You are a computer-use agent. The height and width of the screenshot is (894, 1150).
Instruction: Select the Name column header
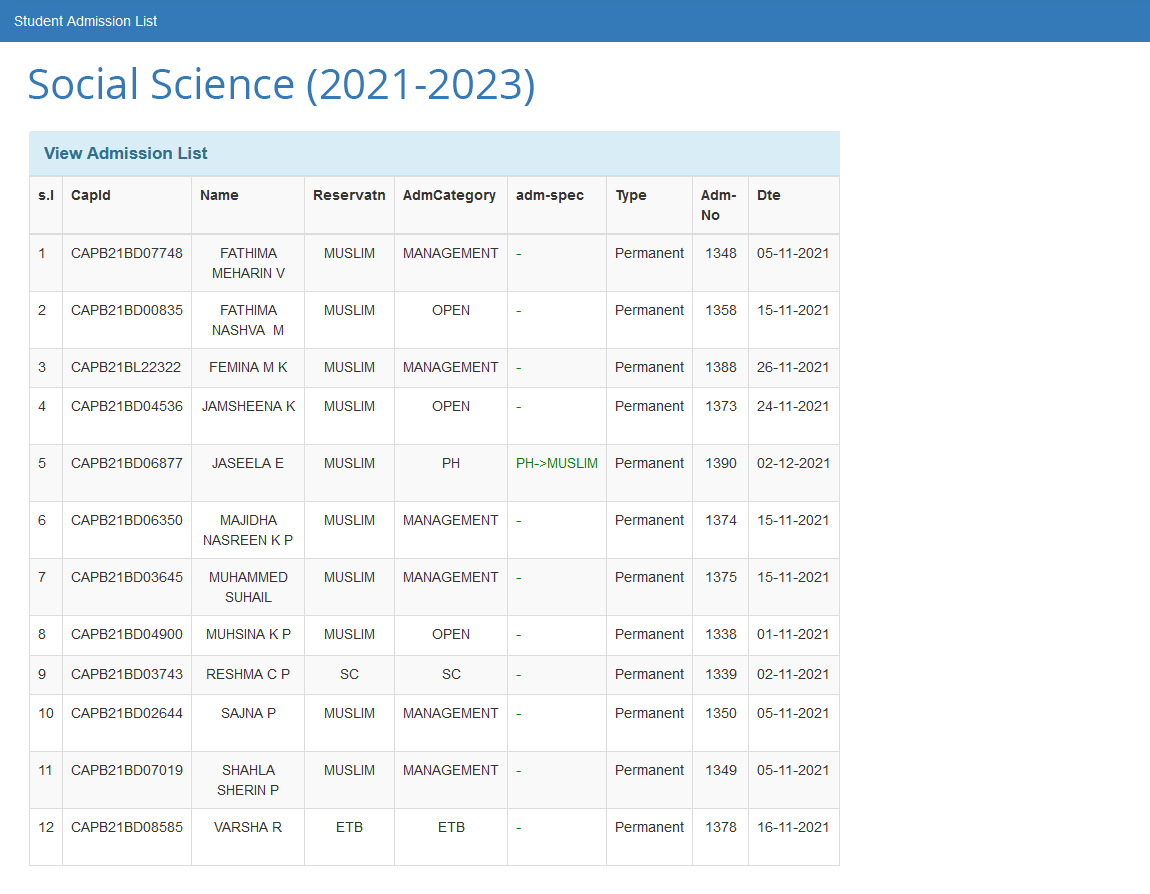coord(219,195)
